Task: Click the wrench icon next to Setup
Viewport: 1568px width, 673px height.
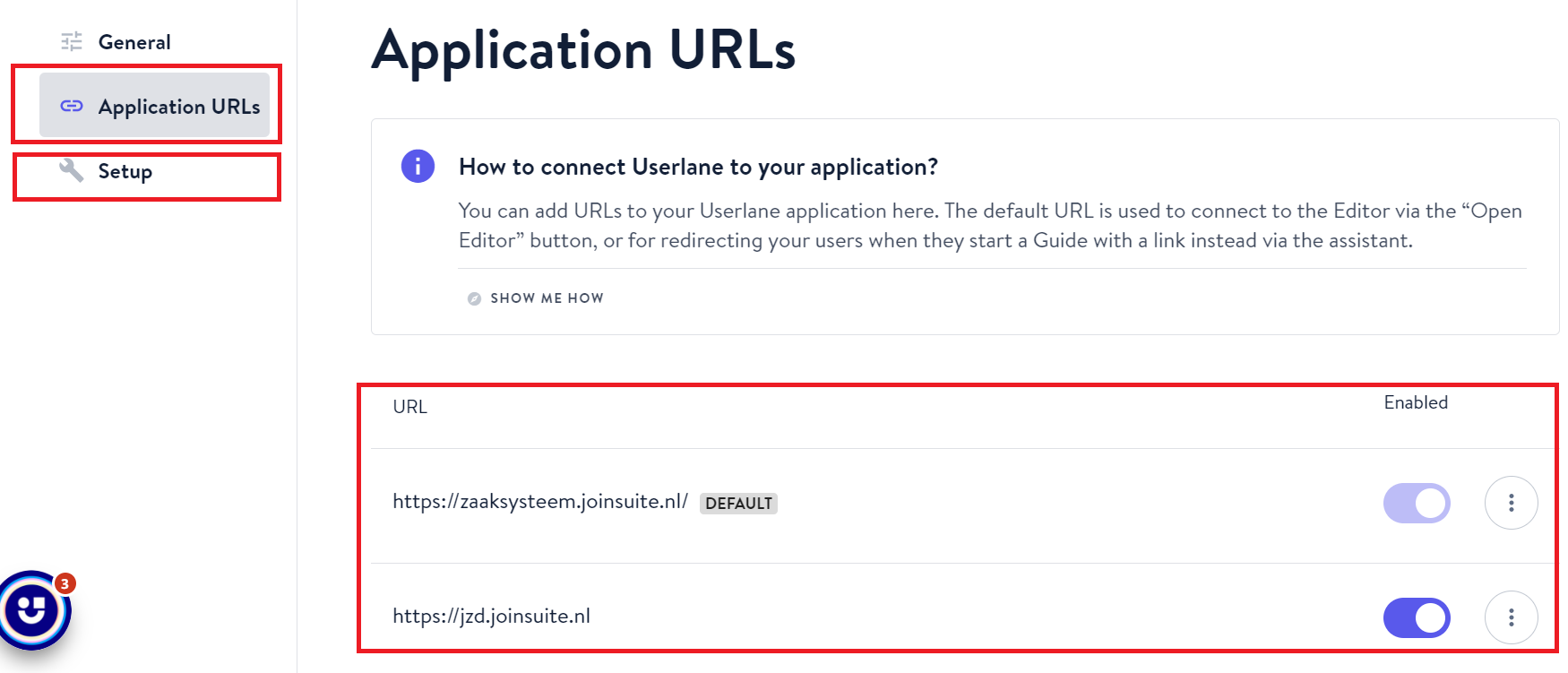Action: 72,170
